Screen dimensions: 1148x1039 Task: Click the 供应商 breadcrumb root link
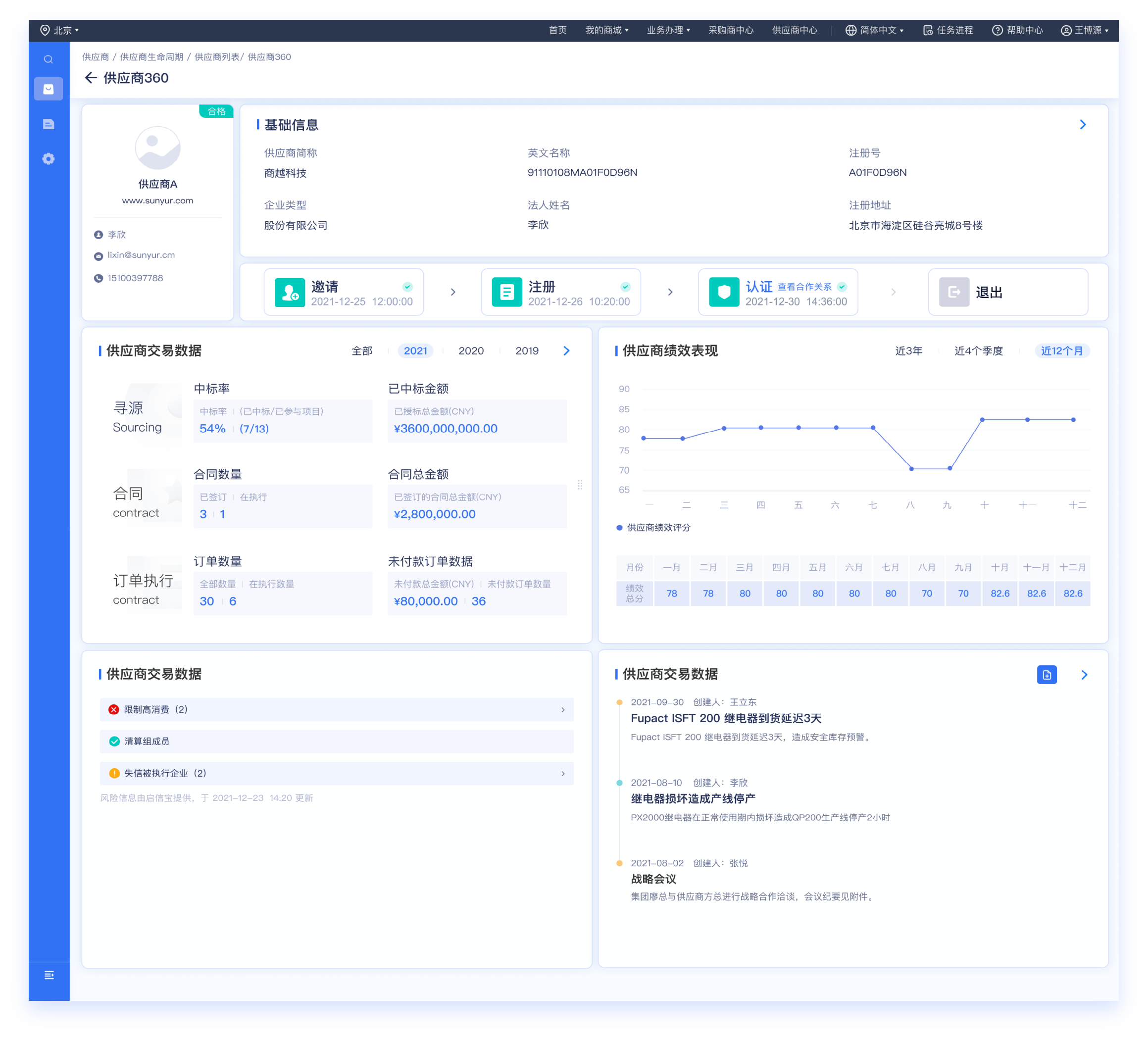(95, 57)
